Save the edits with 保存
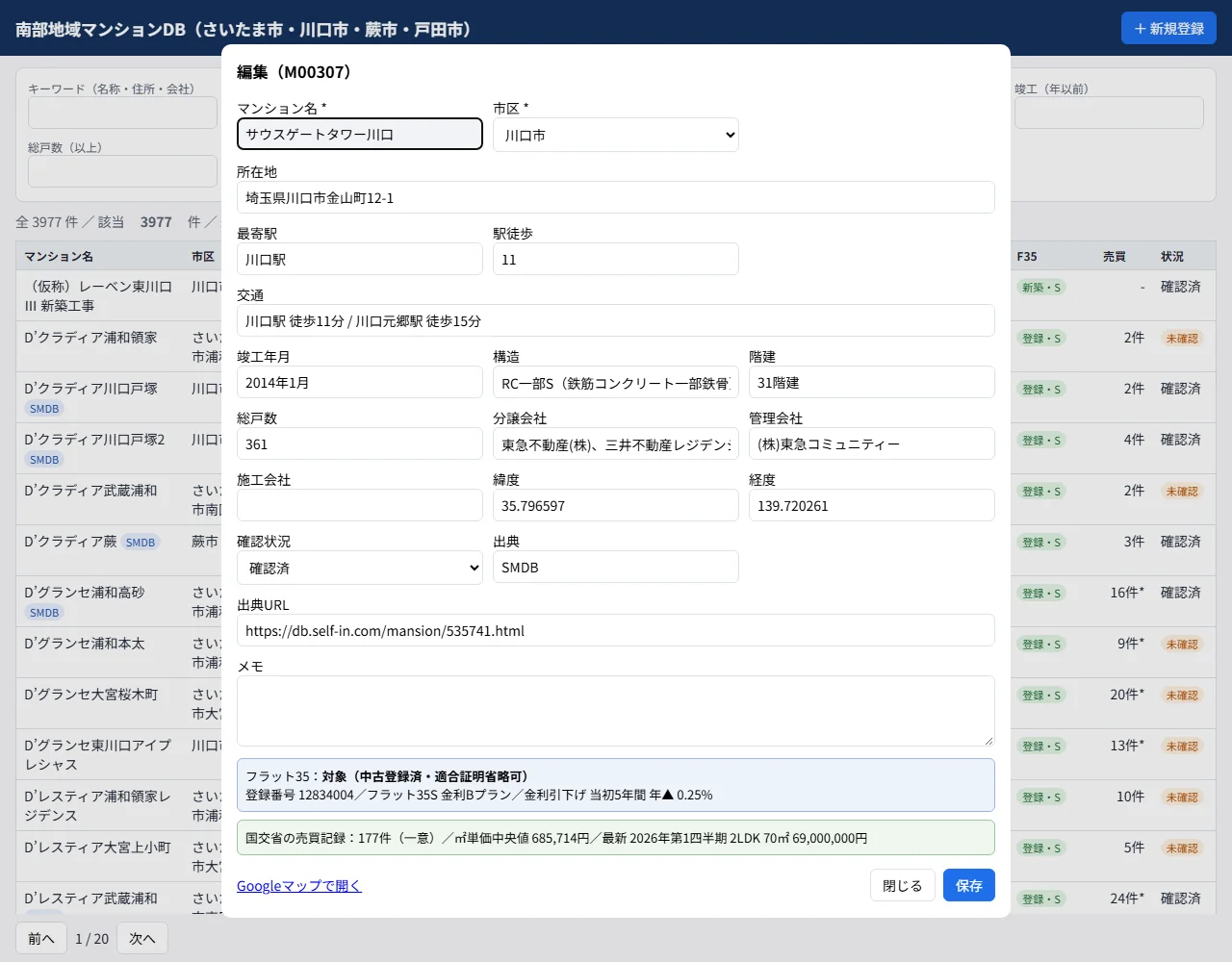Screen dimensions: 1232x962 pos(969,886)
